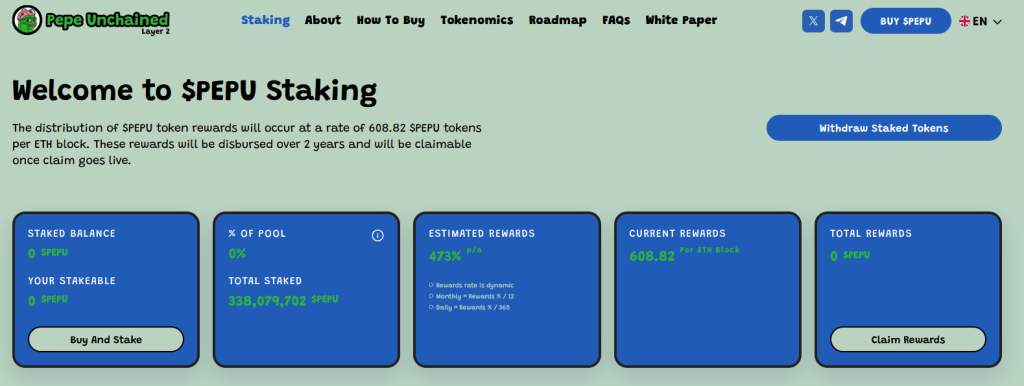Click the Withdraw Staked Tokens button
The image size is (1024, 386).
(x=884, y=128)
